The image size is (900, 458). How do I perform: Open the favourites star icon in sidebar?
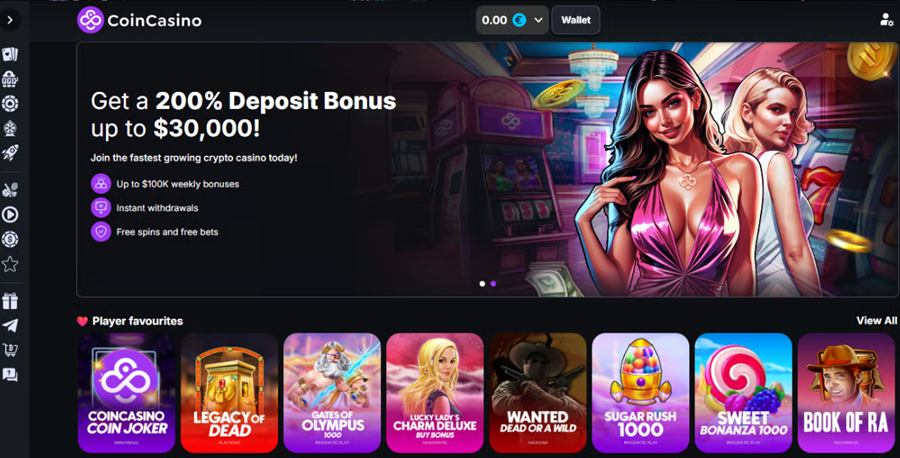click(x=10, y=264)
